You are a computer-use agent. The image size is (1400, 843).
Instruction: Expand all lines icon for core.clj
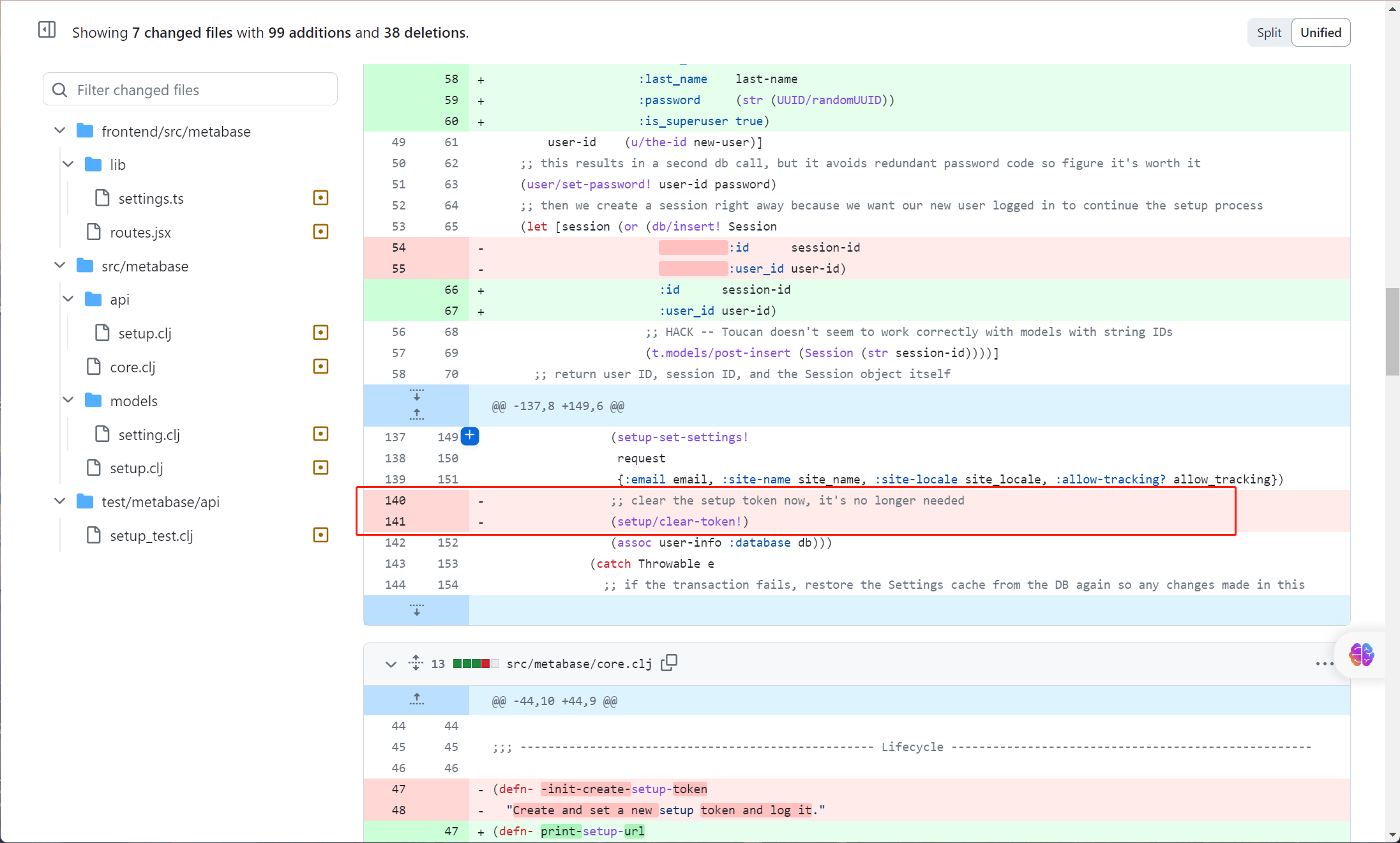coord(416,663)
